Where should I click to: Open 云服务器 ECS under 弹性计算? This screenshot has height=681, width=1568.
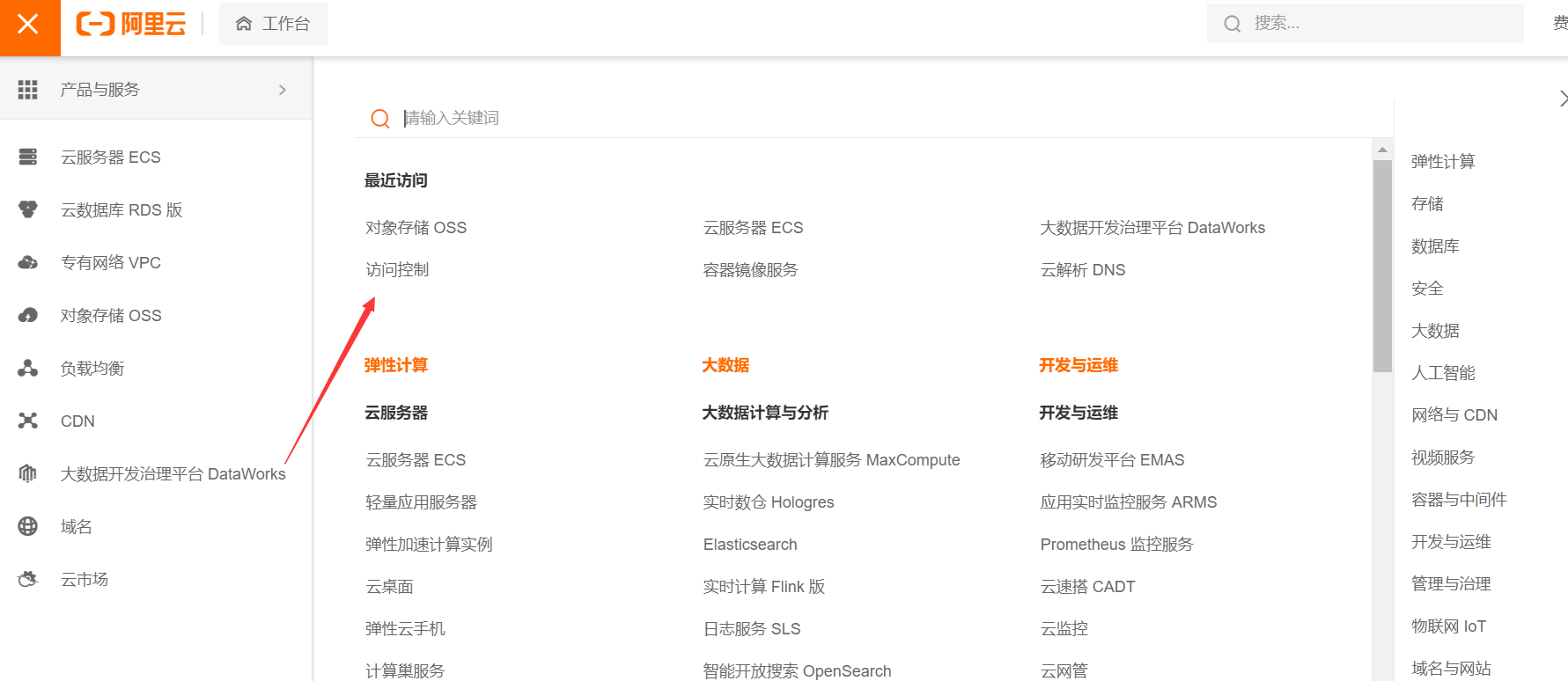pyautogui.click(x=416, y=460)
